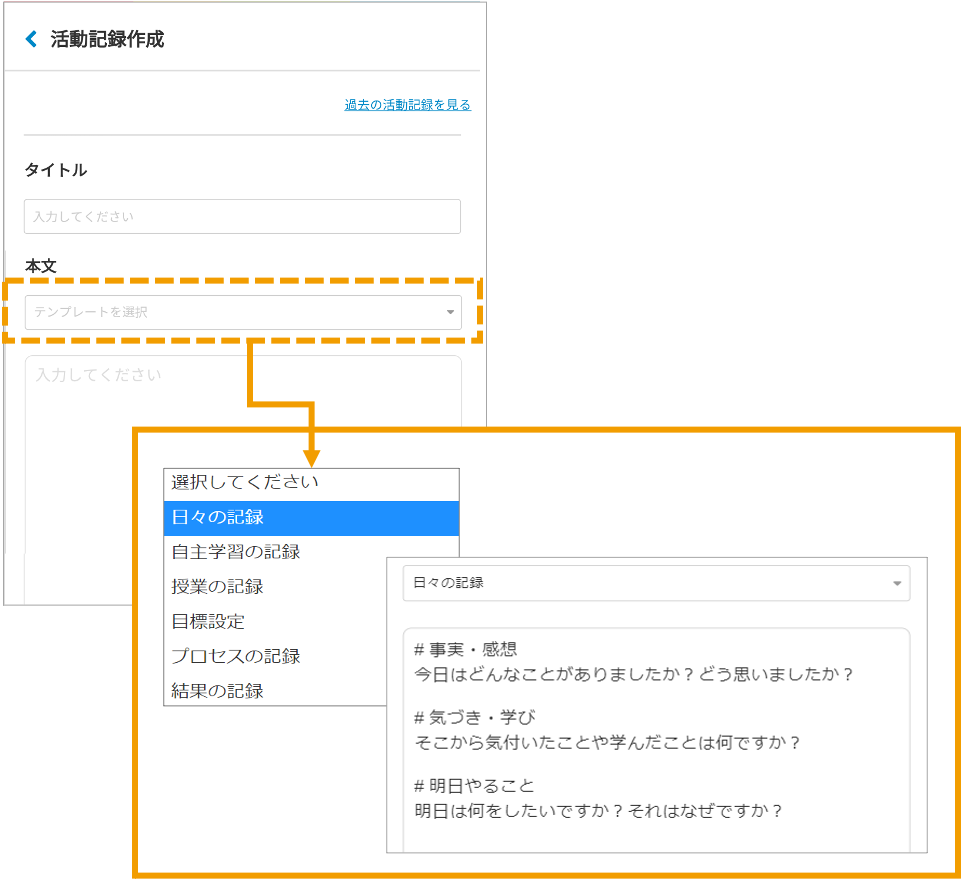Select 授業の記録 template option
Screen dimensions: 962x879
[275, 587]
